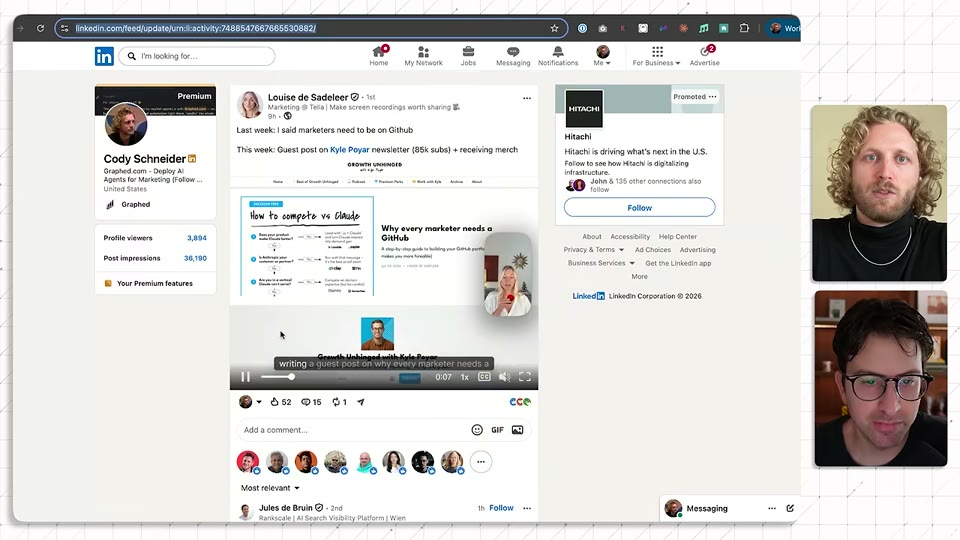The width and height of the screenshot is (960, 540).
Task: Open footer More link
Action: [x=639, y=277]
